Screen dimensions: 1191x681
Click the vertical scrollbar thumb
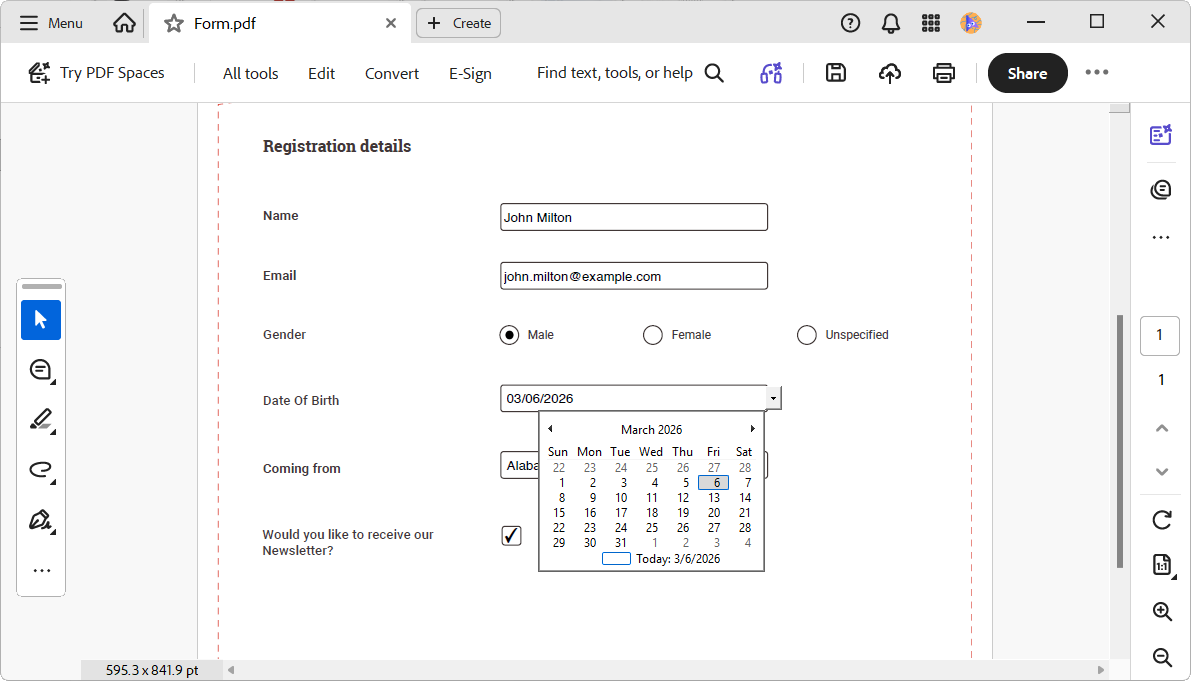1120,440
